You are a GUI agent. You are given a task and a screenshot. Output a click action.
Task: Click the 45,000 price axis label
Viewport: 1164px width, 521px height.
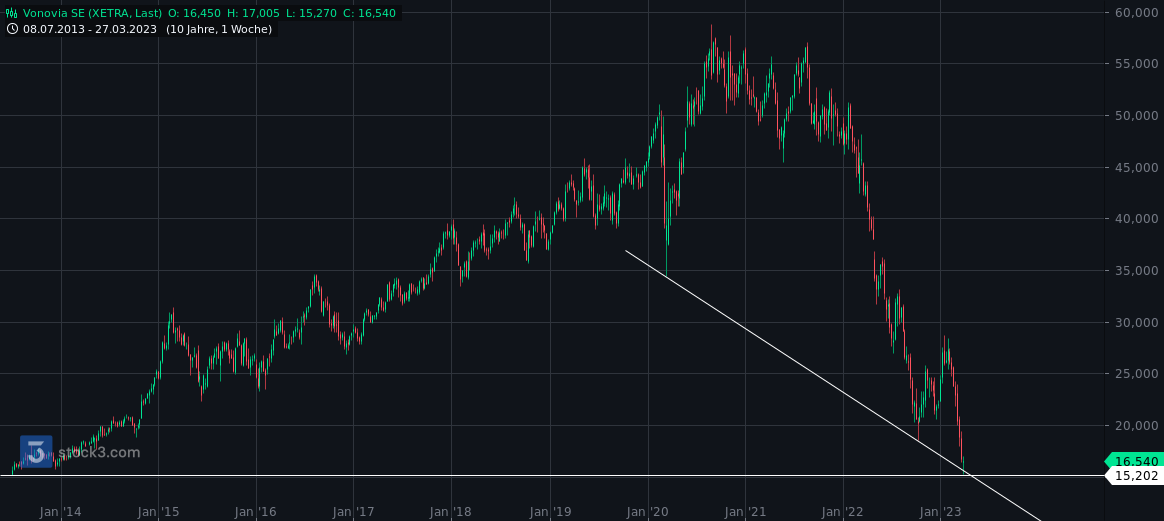(1137, 167)
